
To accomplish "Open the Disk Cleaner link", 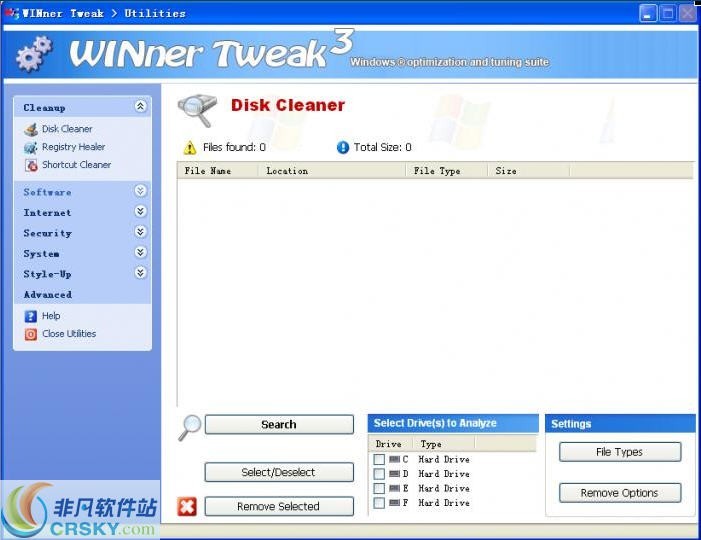I will 67,129.
